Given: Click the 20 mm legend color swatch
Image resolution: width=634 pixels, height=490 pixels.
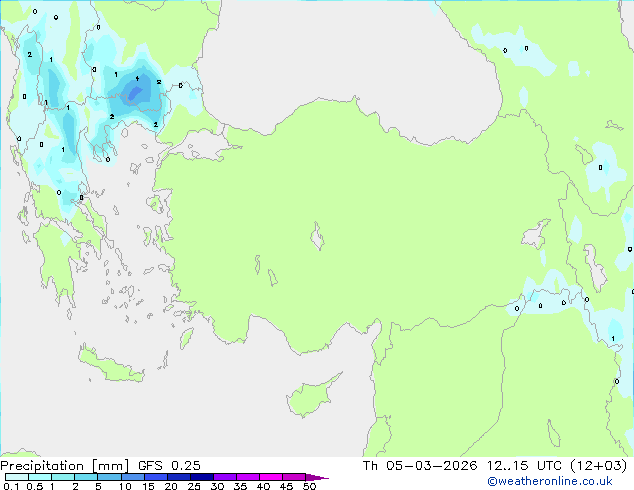Looking at the screenshot, I should coord(178,477).
